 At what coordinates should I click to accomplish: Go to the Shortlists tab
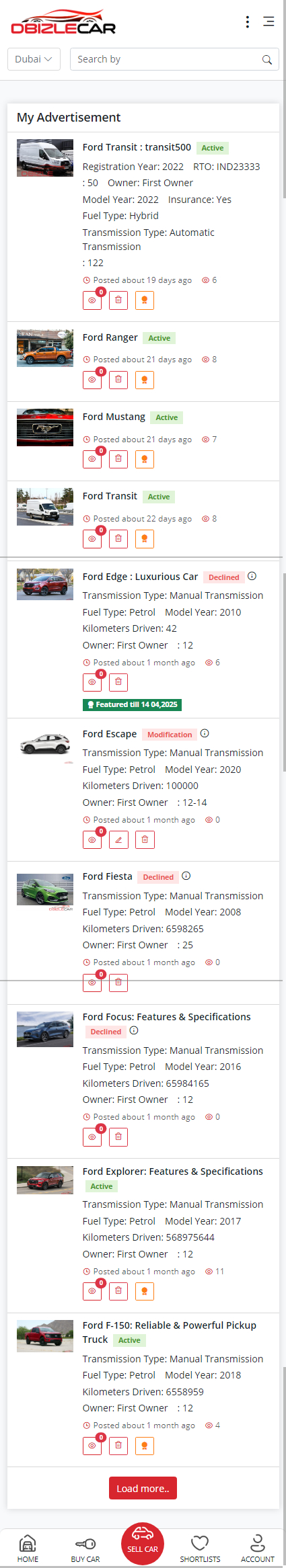200,1549
